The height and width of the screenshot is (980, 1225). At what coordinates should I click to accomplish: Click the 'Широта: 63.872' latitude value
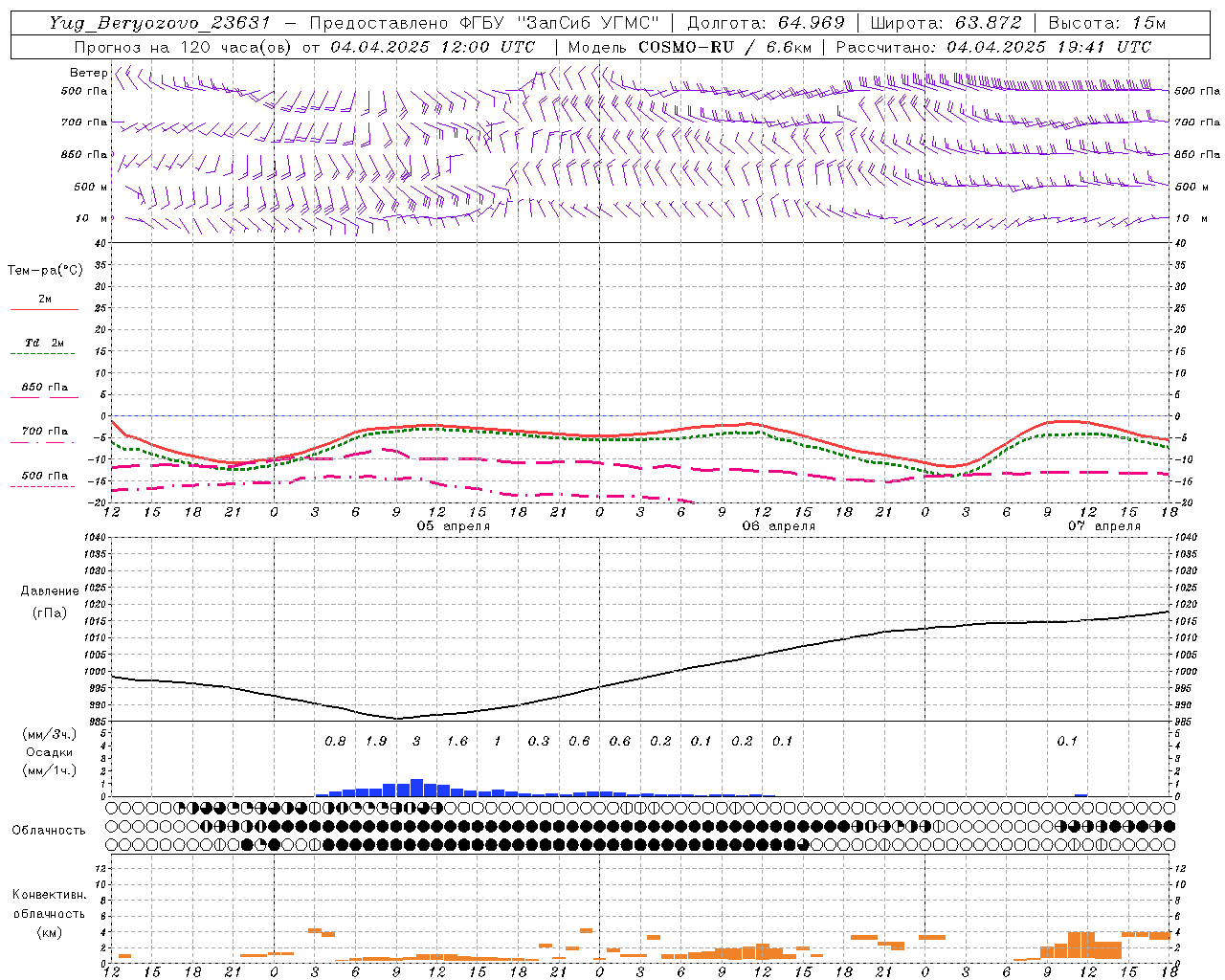(x=946, y=23)
